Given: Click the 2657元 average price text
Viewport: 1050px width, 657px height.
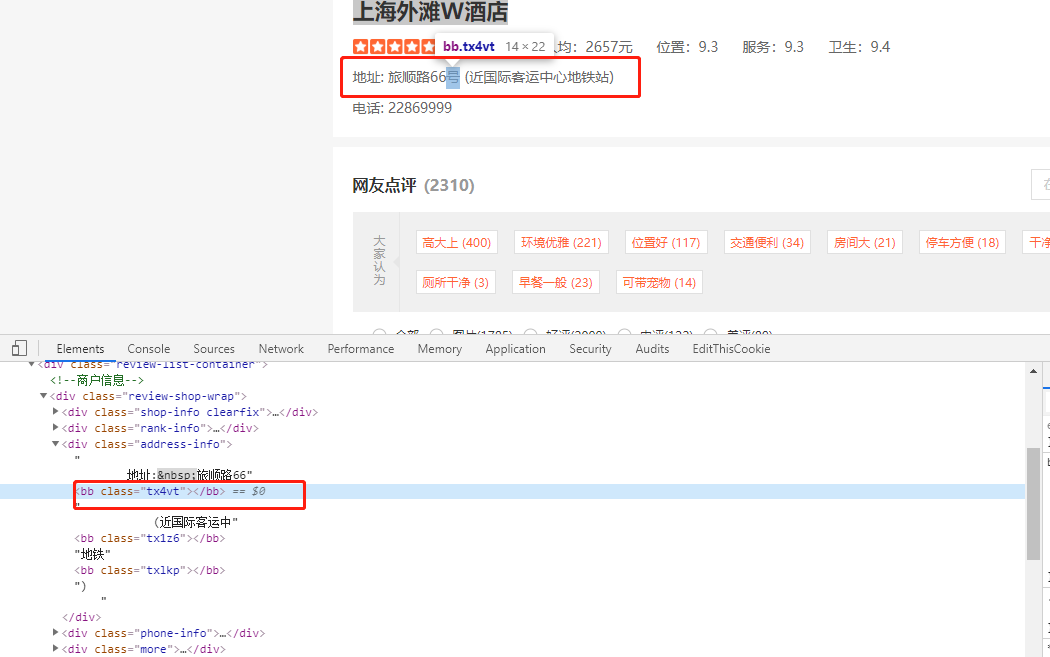Looking at the screenshot, I should point(609,47).
